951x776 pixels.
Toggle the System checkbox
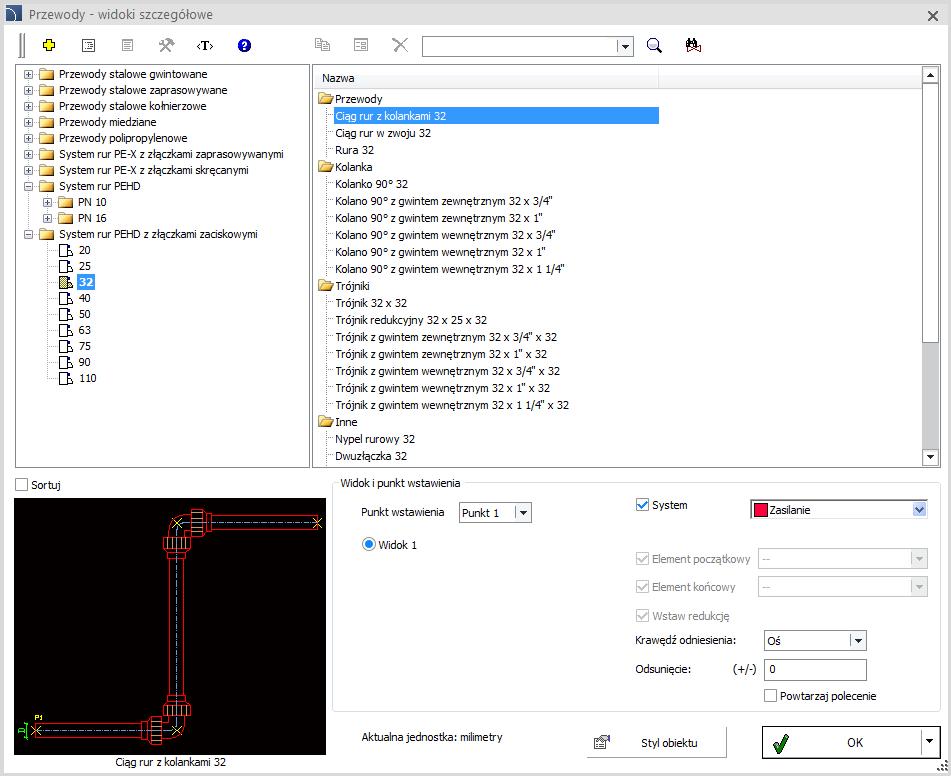click(x=642, y=505)
